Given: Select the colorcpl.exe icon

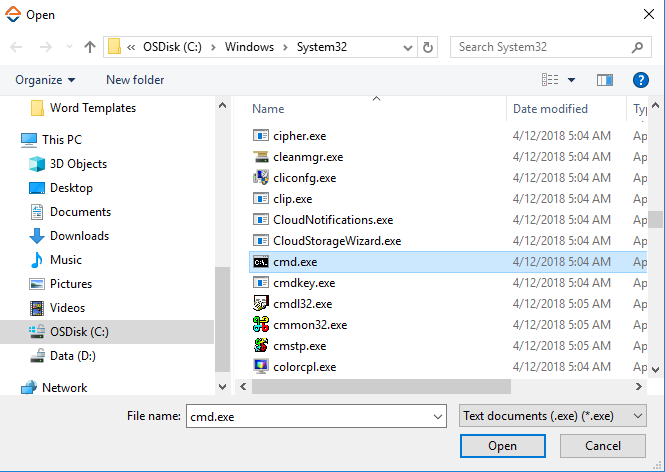Looking at the screenshot, I should [x=261, y=366].
